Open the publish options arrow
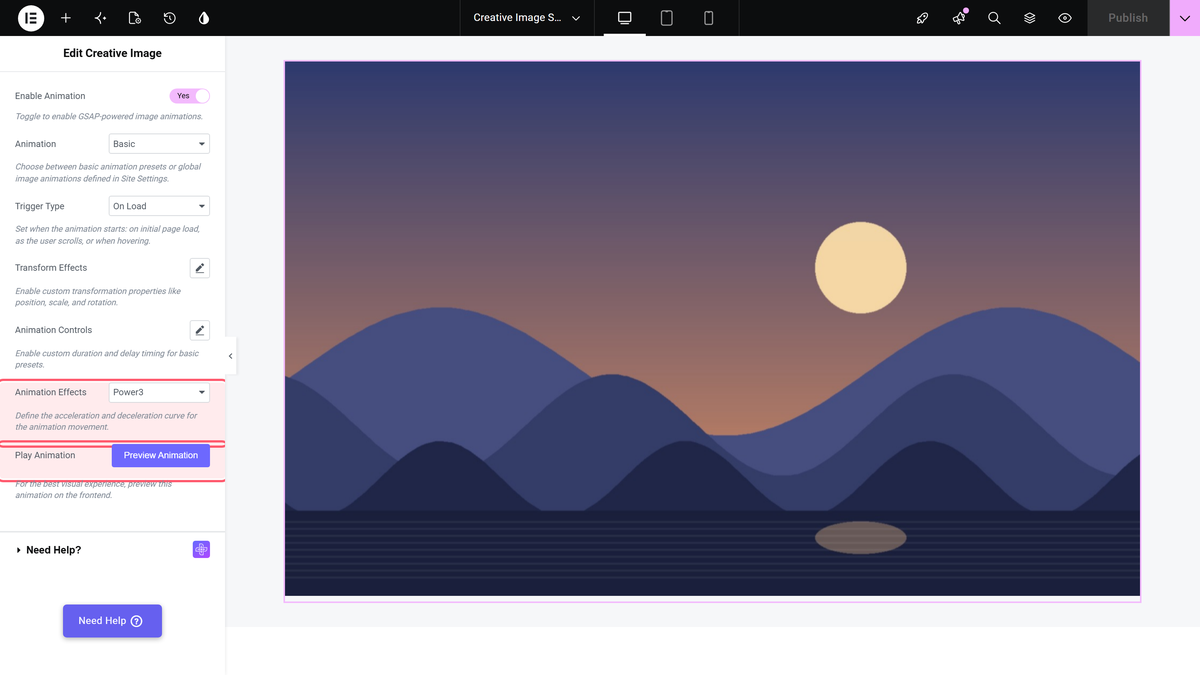Screen dimensions: 1200x675 (1185, 18)
